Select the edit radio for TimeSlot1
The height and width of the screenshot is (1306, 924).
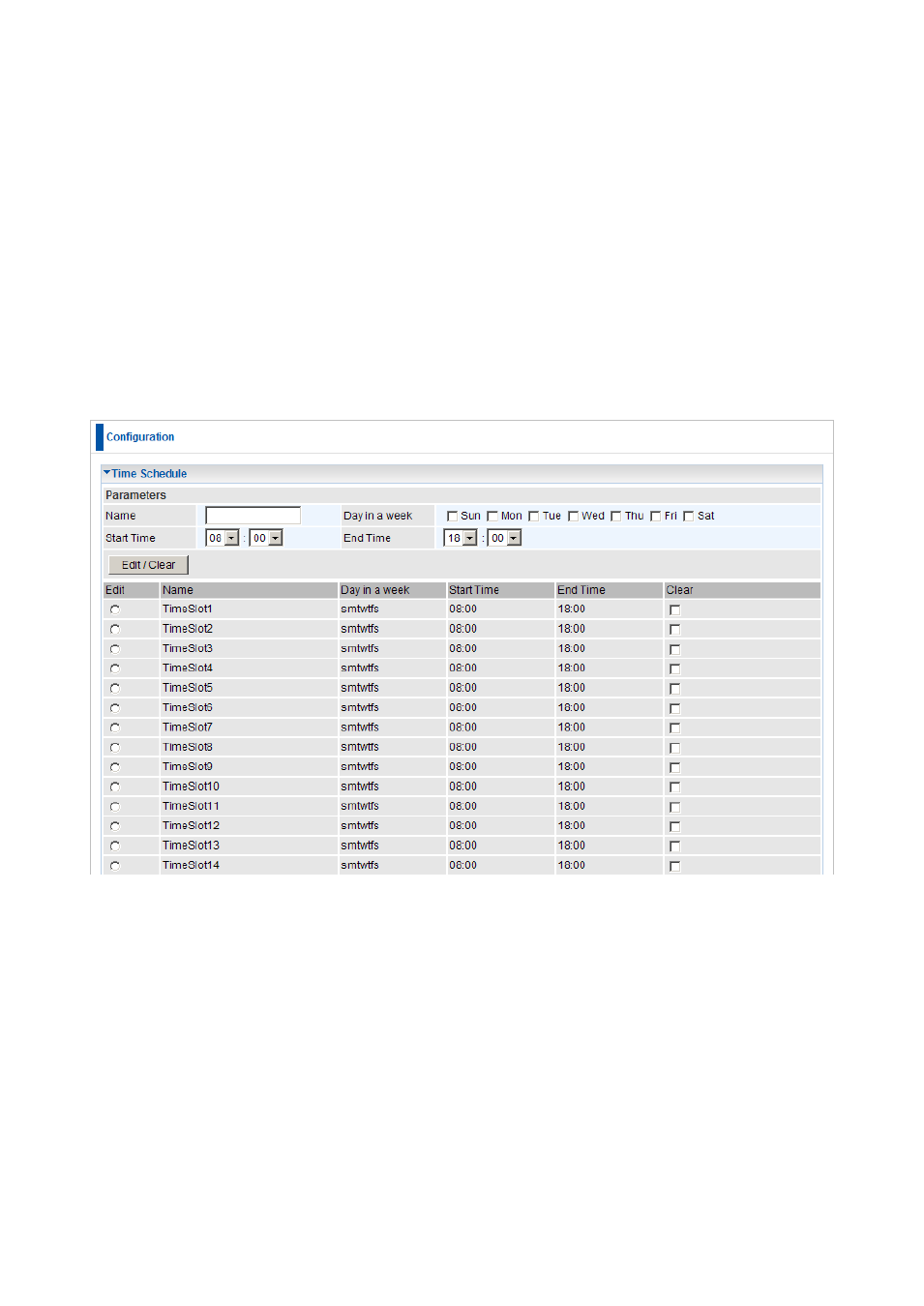pyautogui.click(x=115, y=609)
